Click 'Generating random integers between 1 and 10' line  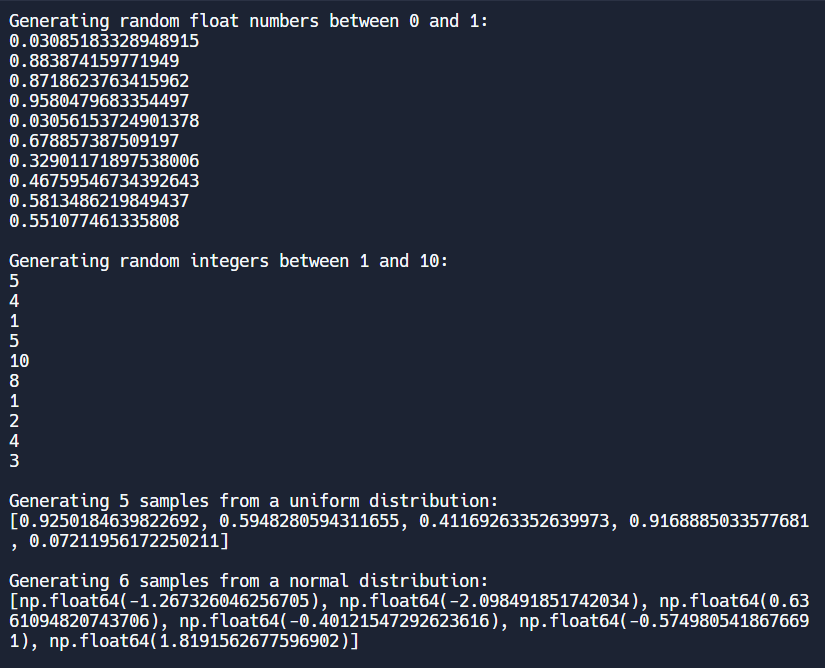click(229, 261)
